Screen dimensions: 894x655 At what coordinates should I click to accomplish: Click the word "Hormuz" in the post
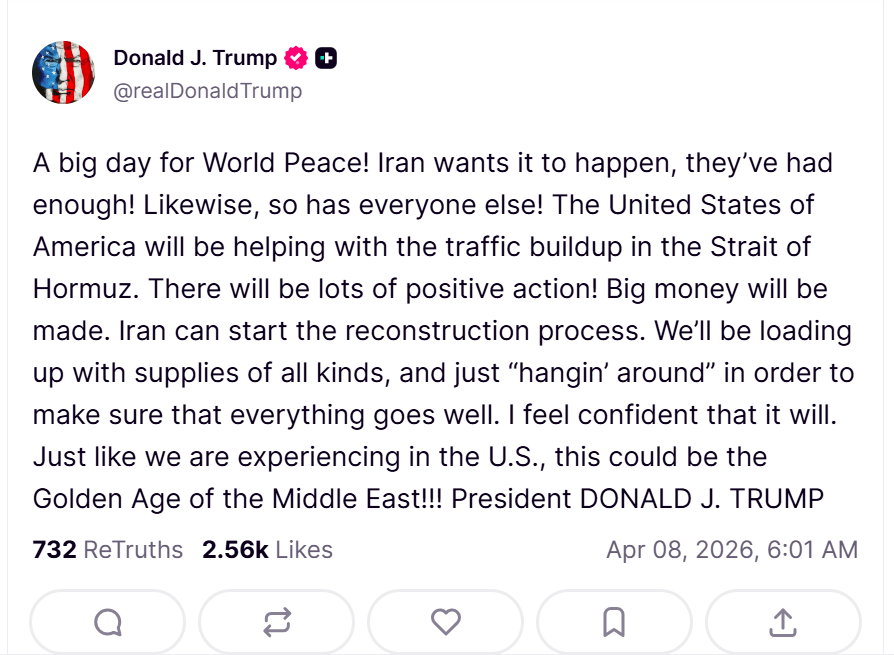[x=85, y=289]
